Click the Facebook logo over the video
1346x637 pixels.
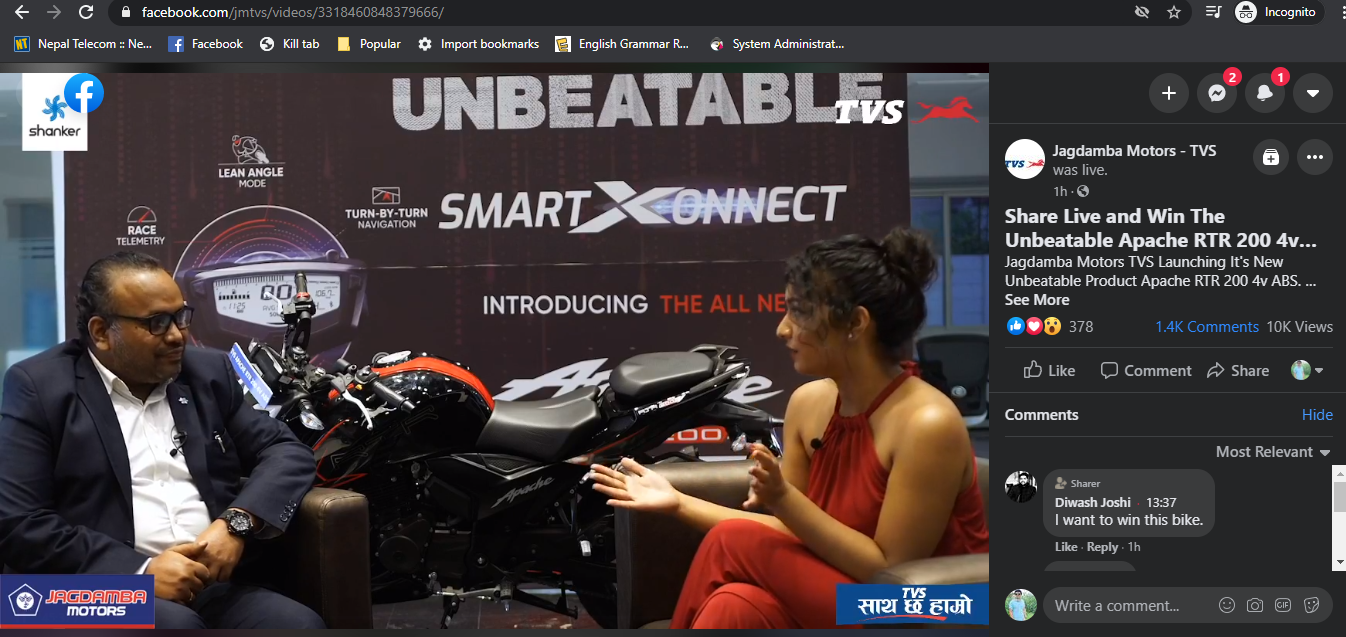coord(84,94)
